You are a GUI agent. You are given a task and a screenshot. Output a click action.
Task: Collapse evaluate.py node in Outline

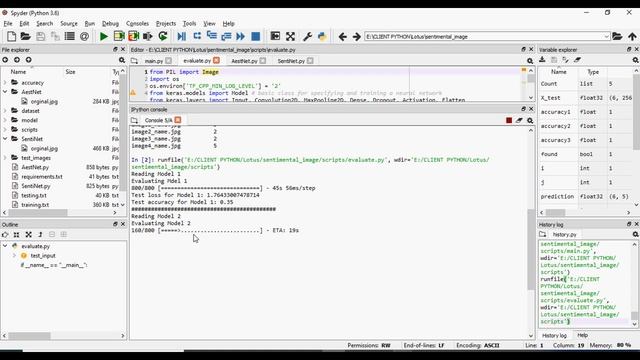pos(5,246)
